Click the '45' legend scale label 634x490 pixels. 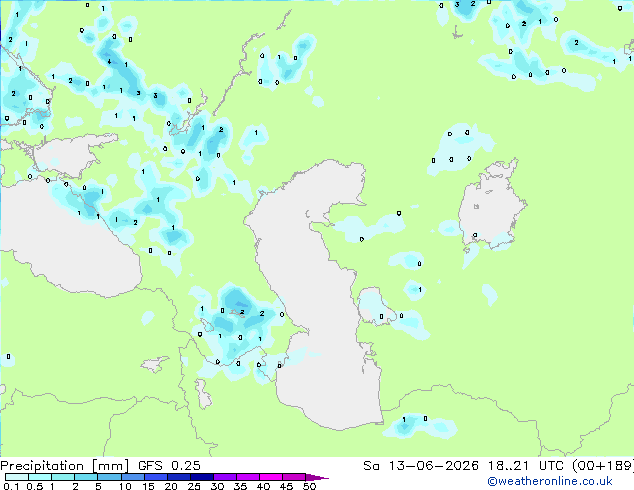286,486
